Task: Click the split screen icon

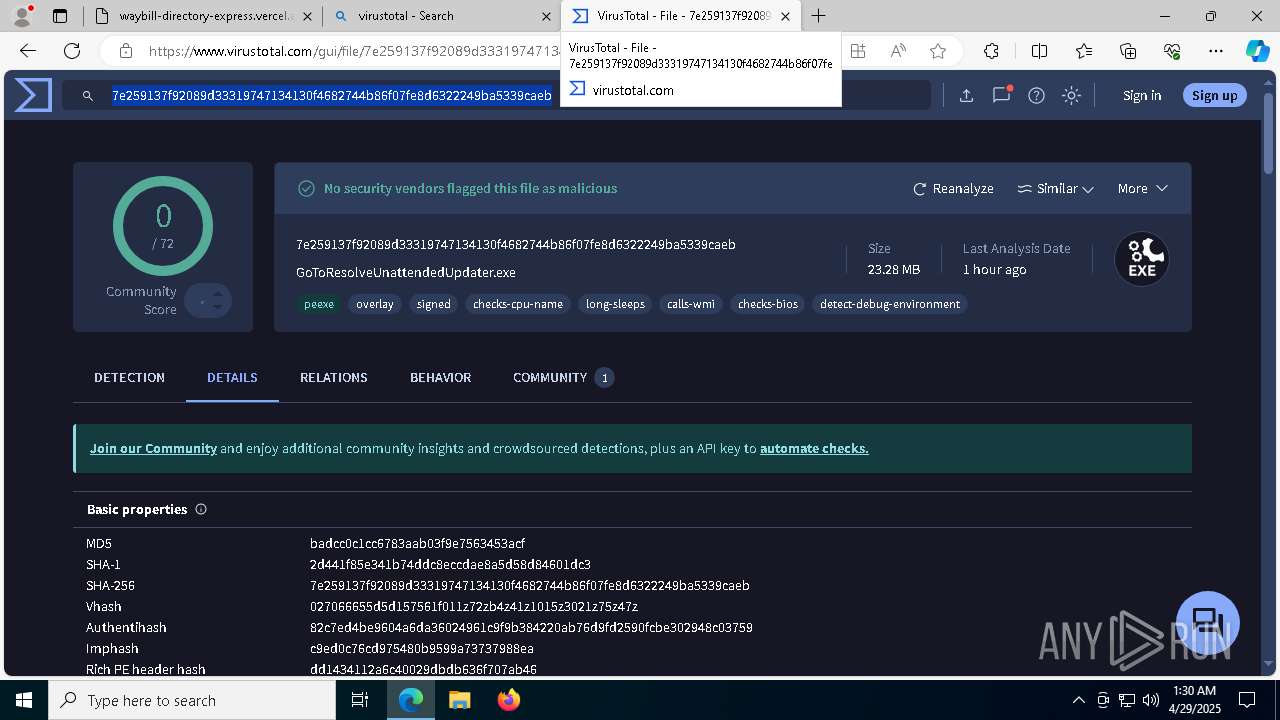Action: [1039, 51]
